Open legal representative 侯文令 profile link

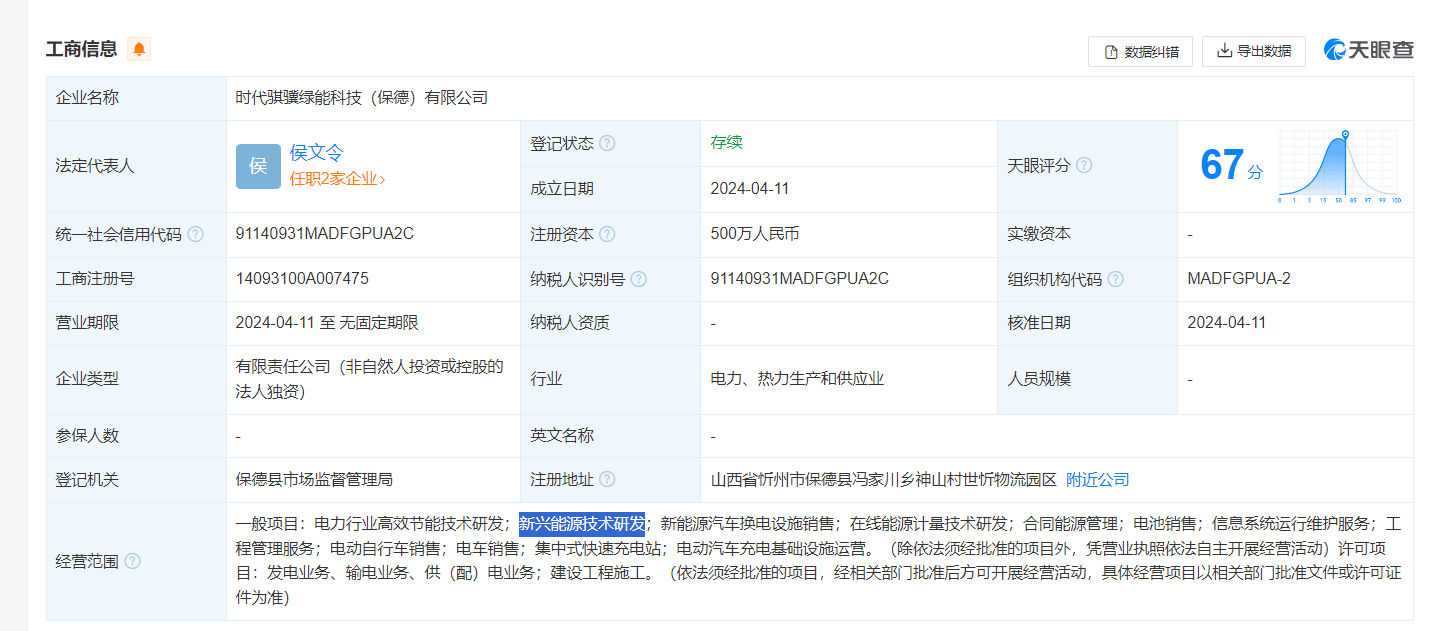(316, 153)
